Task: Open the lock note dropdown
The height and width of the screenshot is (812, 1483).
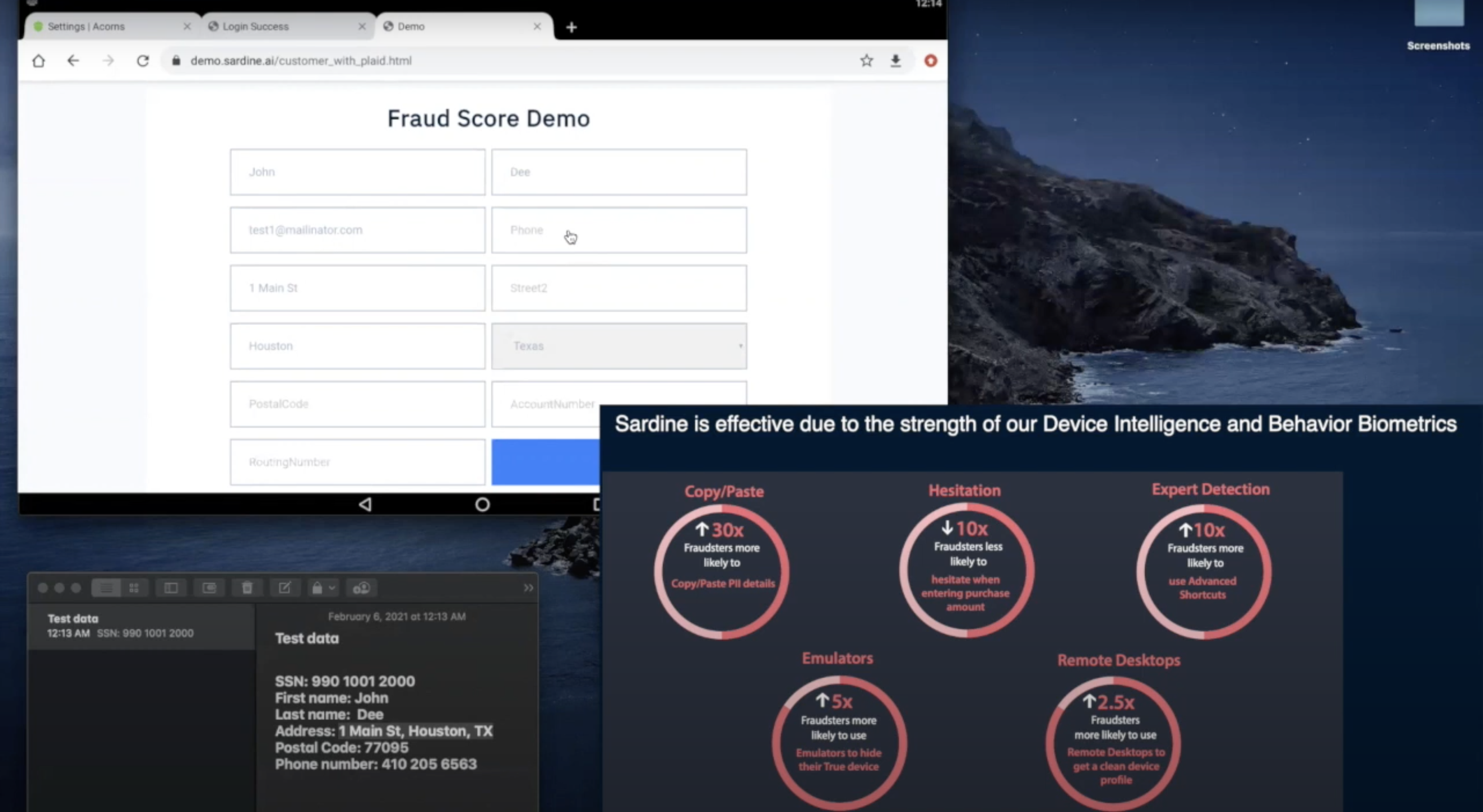Action: pyautogui.click(x=323, y=588)
